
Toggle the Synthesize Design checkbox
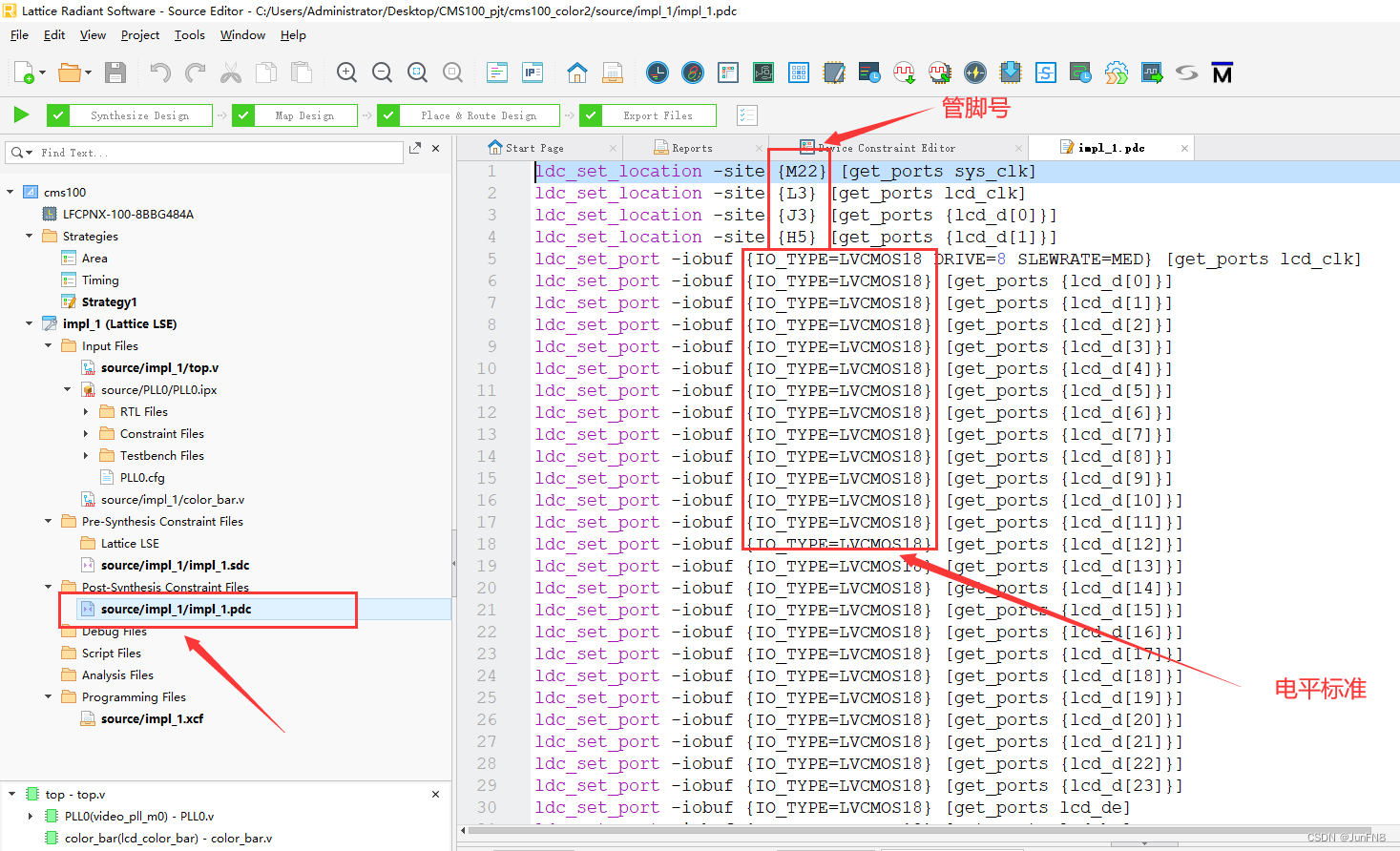click(57, 114)
